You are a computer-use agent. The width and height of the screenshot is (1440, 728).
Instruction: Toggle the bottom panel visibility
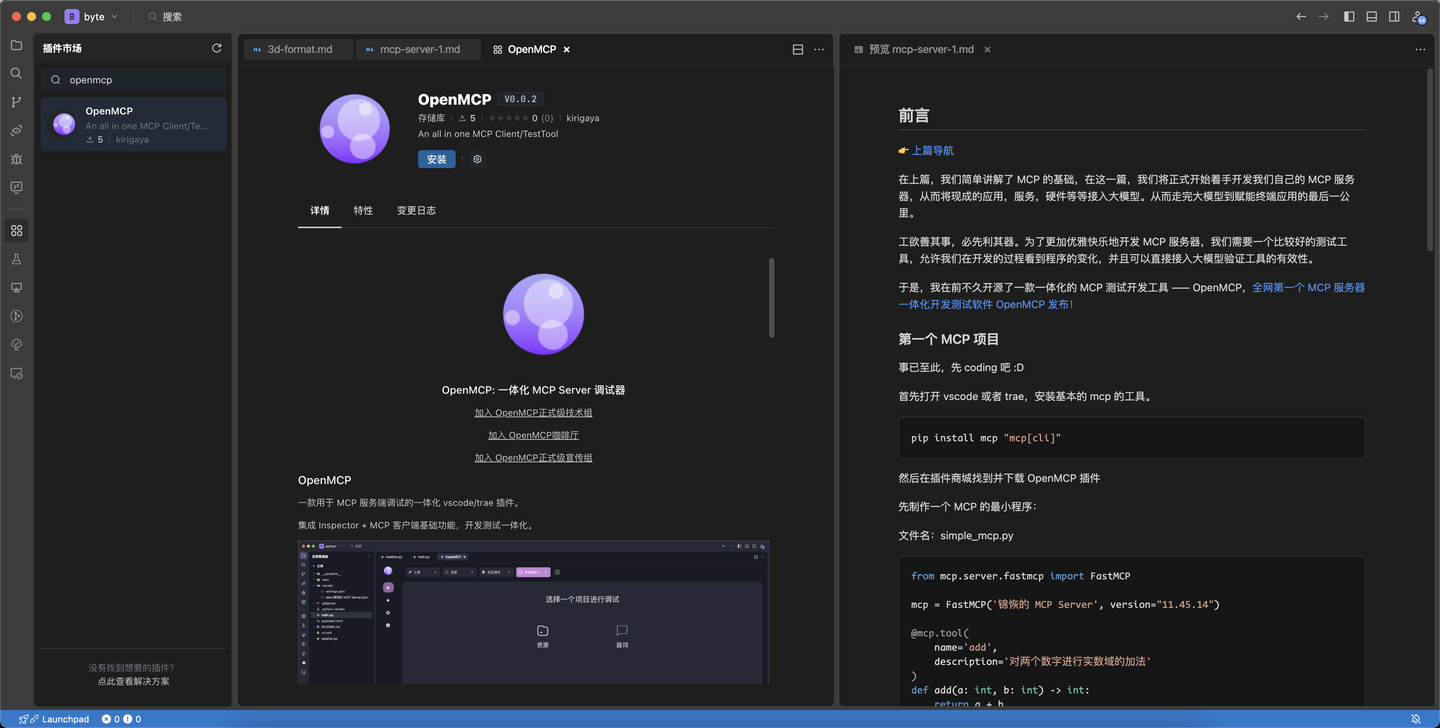coord(1371,16)
